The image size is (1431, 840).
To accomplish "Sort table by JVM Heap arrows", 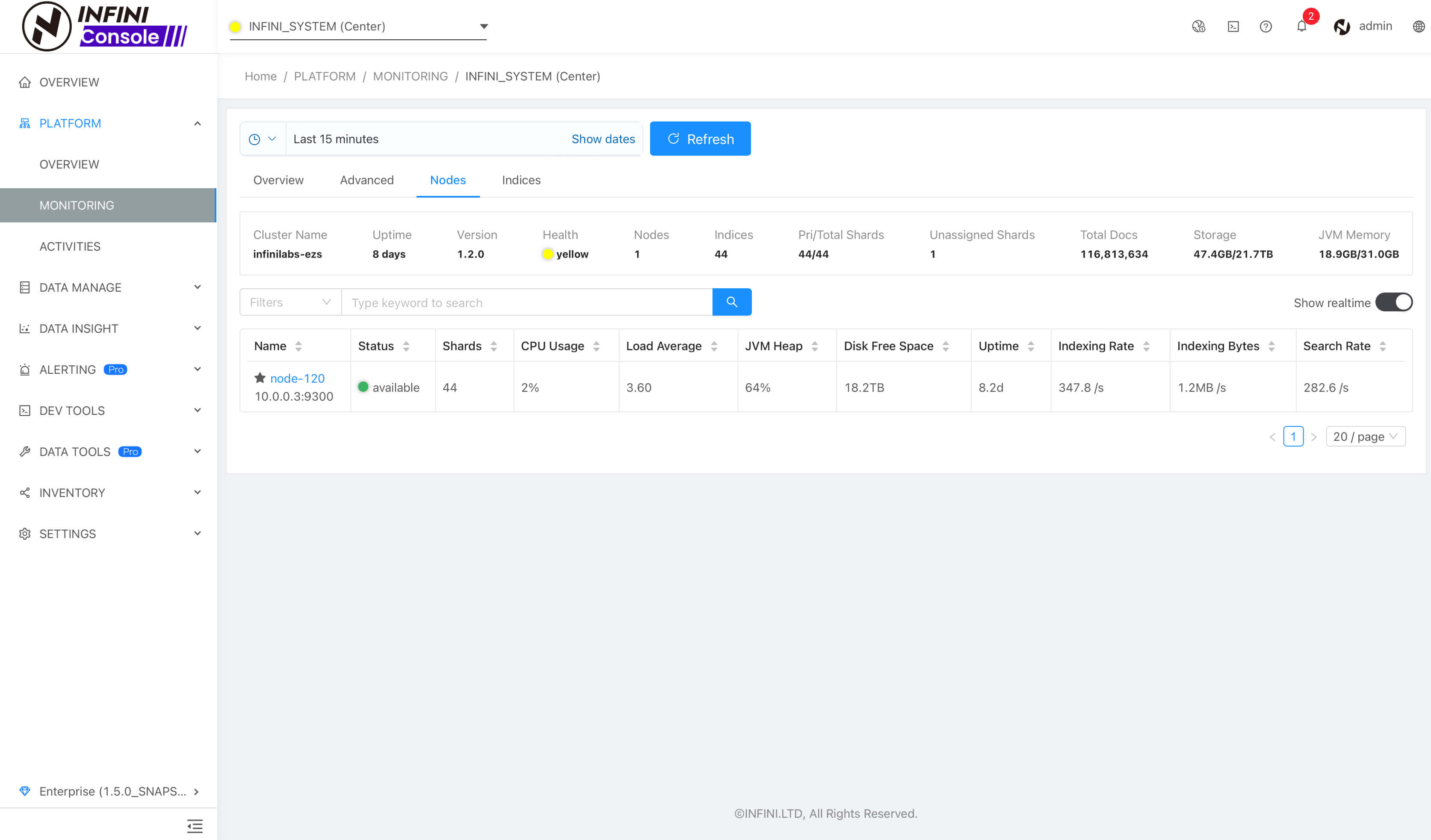I will 814,346.
